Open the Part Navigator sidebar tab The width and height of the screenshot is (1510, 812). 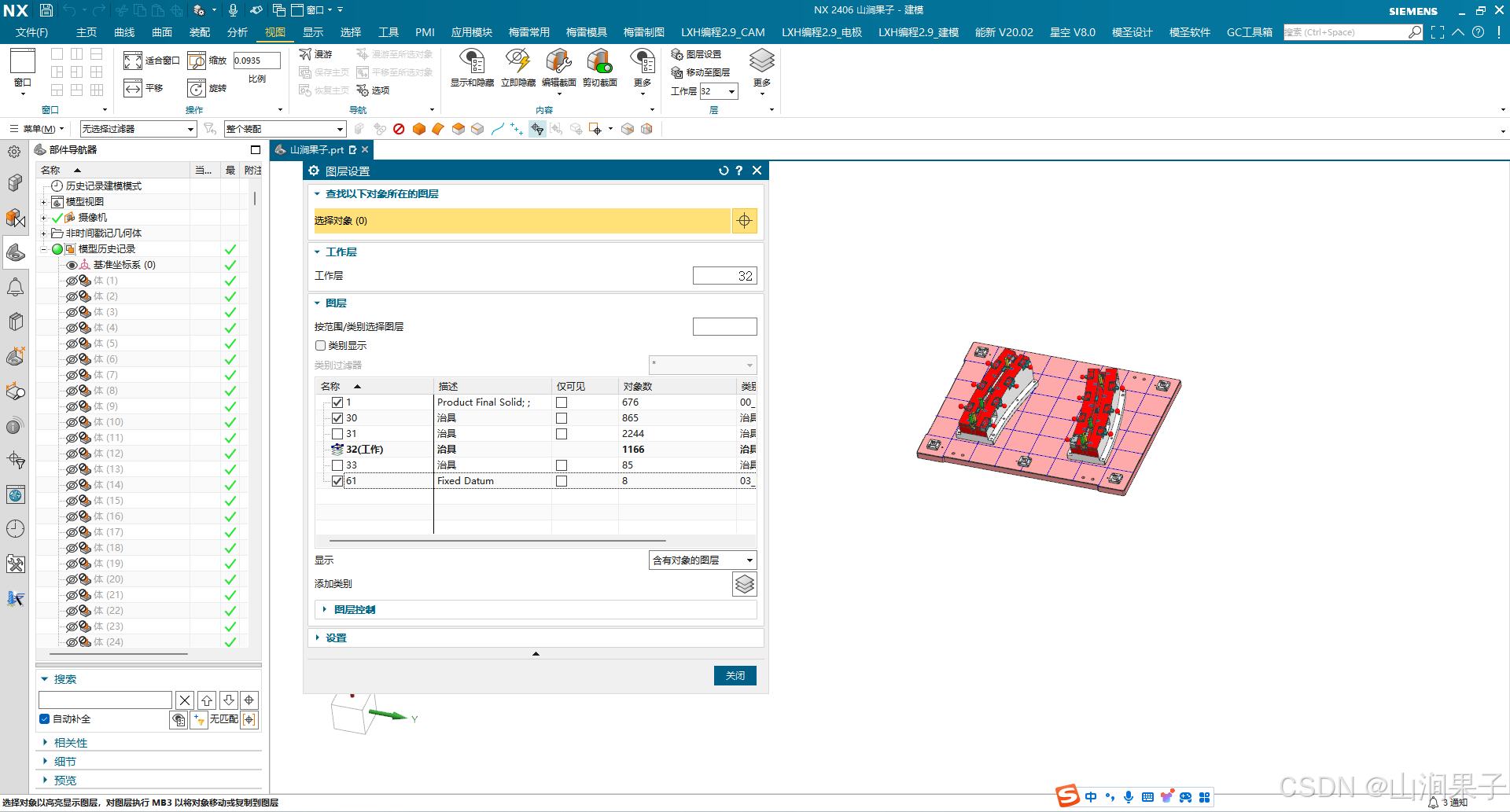point(15,252)
